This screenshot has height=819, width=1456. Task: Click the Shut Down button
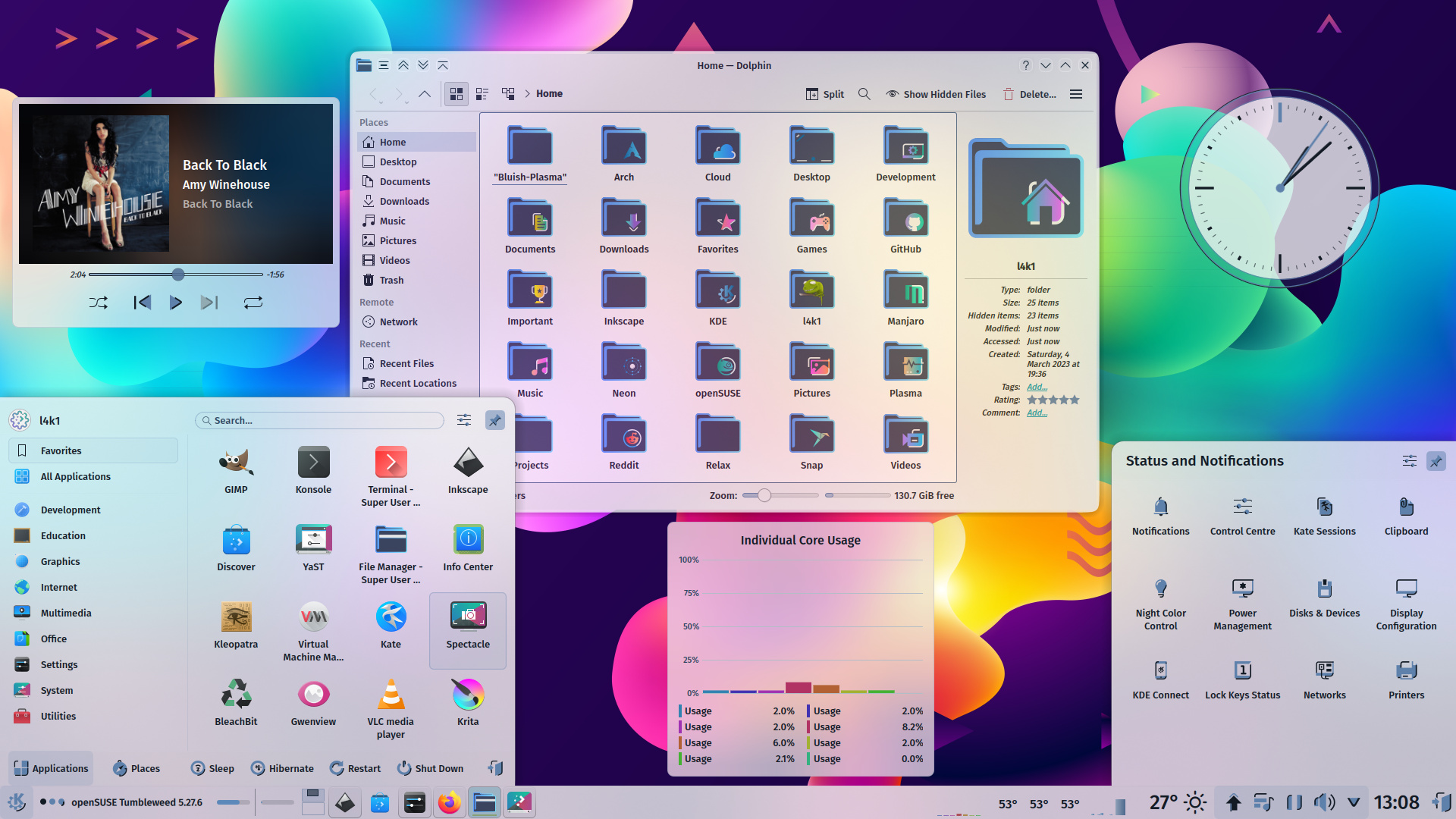point(430,768)
